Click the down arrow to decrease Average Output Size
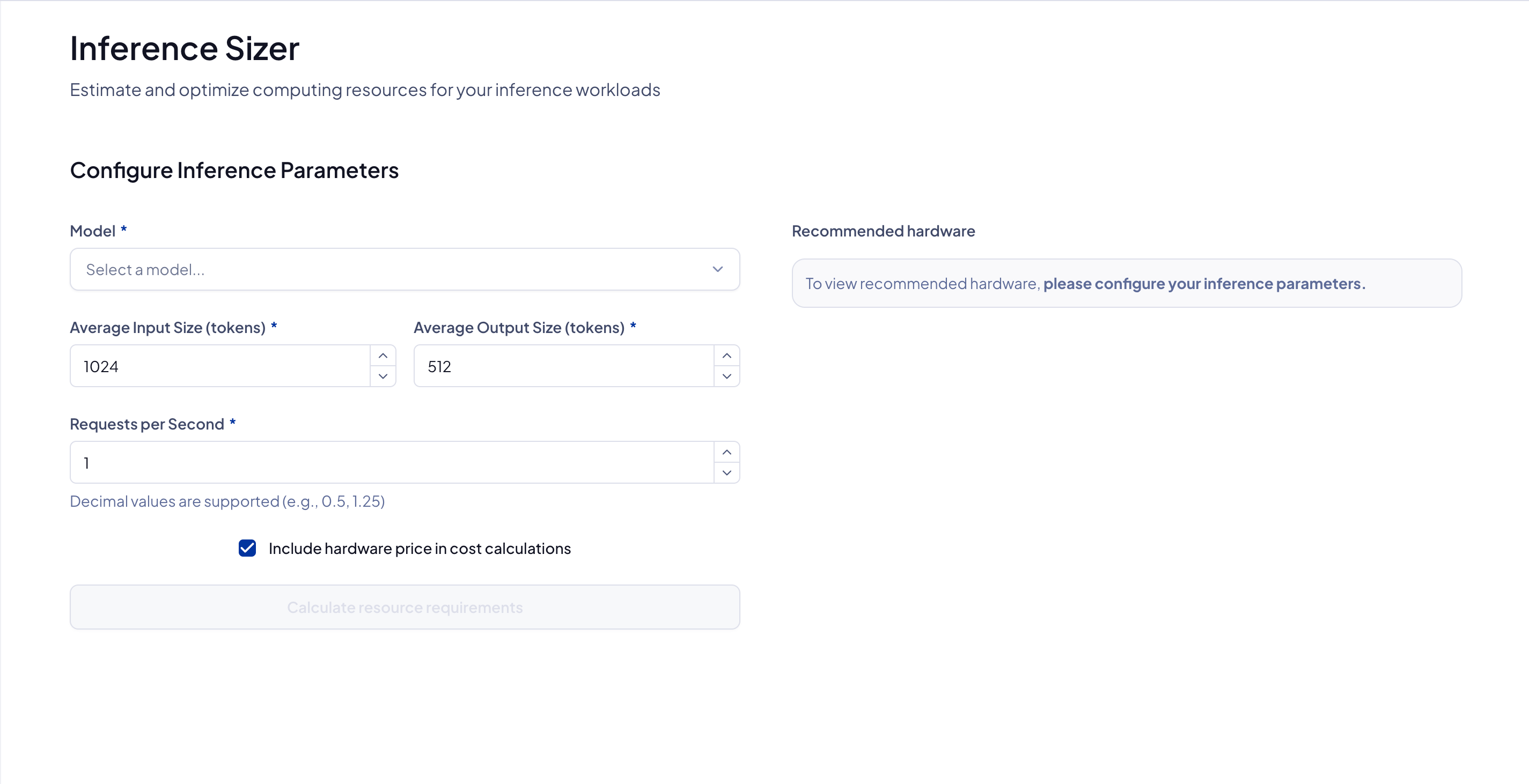1529x784 pixels. pos(726,376)
